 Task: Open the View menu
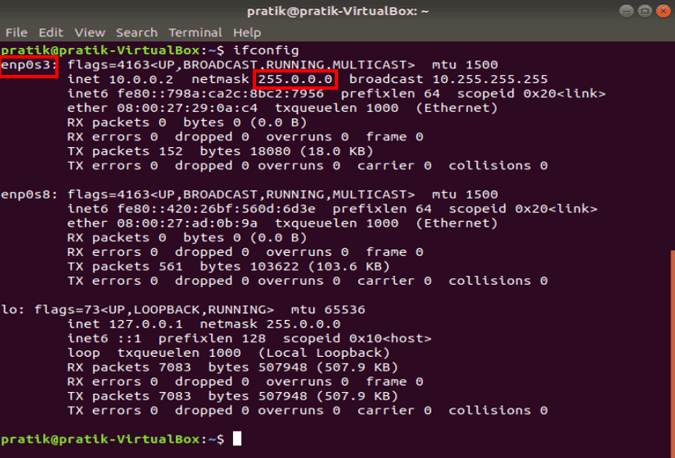90,33
